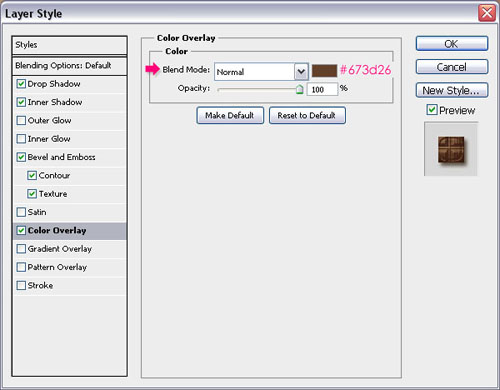
Task: Toggle the Preview checkbox
Action: pyautogui.click(x=432, y=109)
